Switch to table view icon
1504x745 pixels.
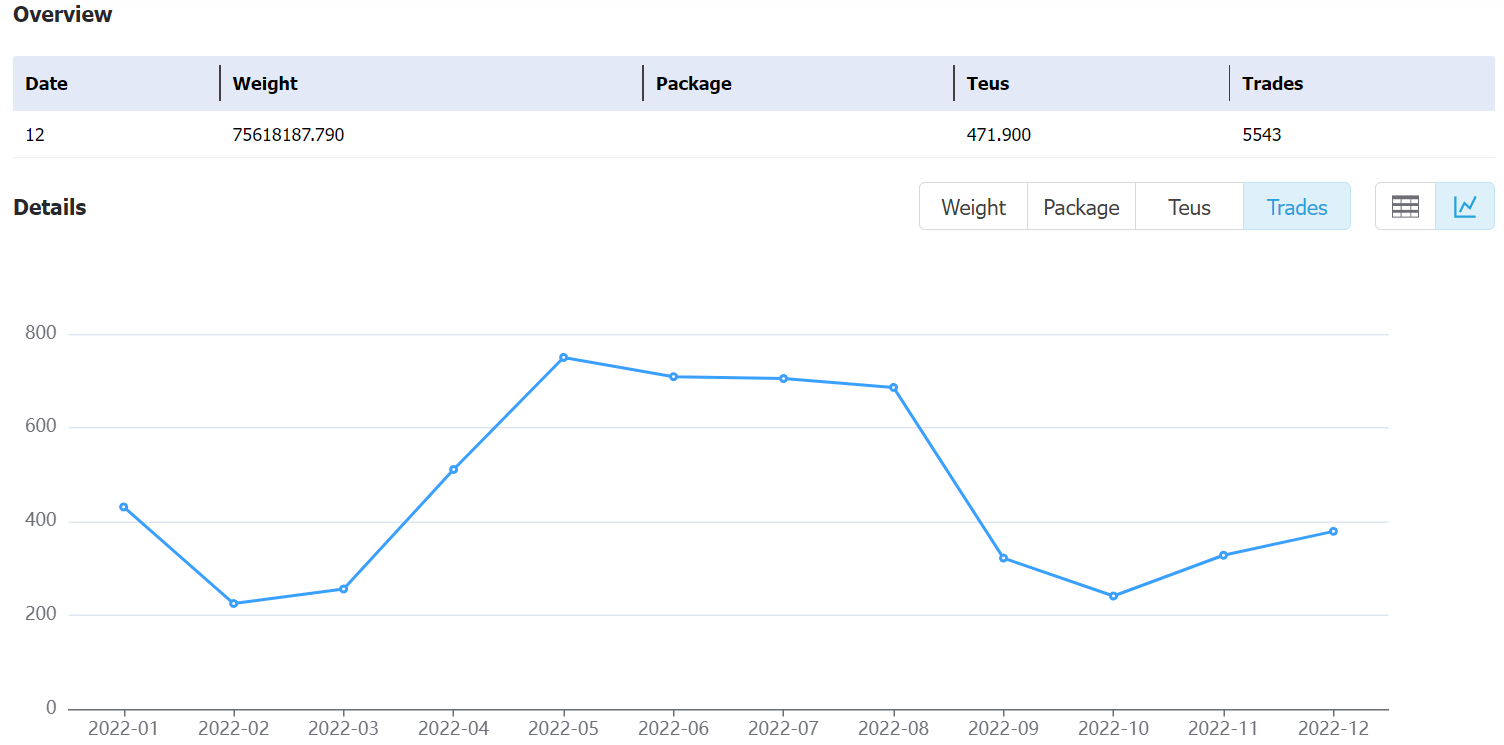pos(1405,207)
